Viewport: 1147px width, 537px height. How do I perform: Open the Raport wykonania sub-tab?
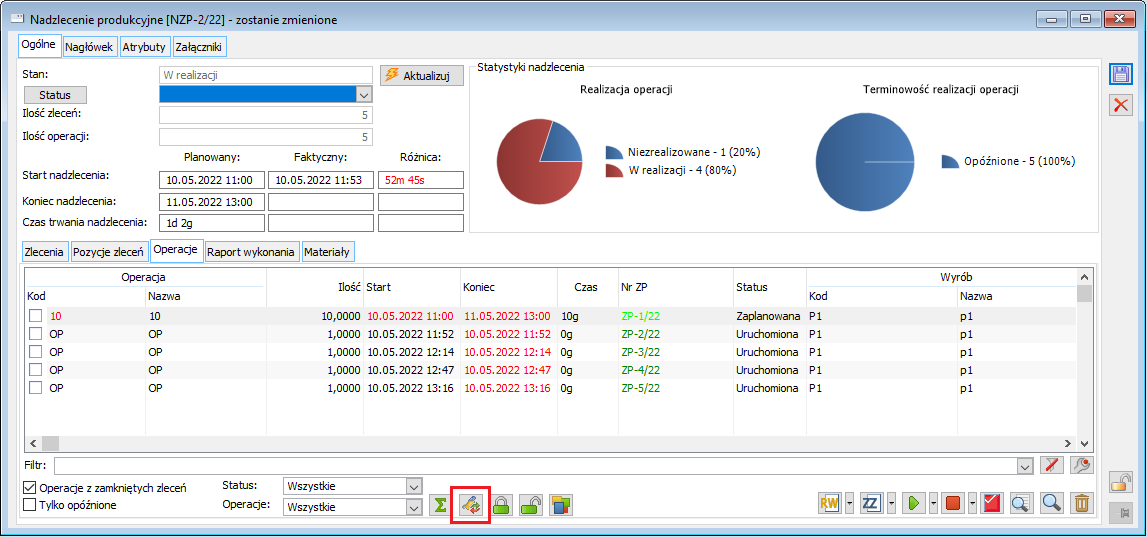(252, 252)
